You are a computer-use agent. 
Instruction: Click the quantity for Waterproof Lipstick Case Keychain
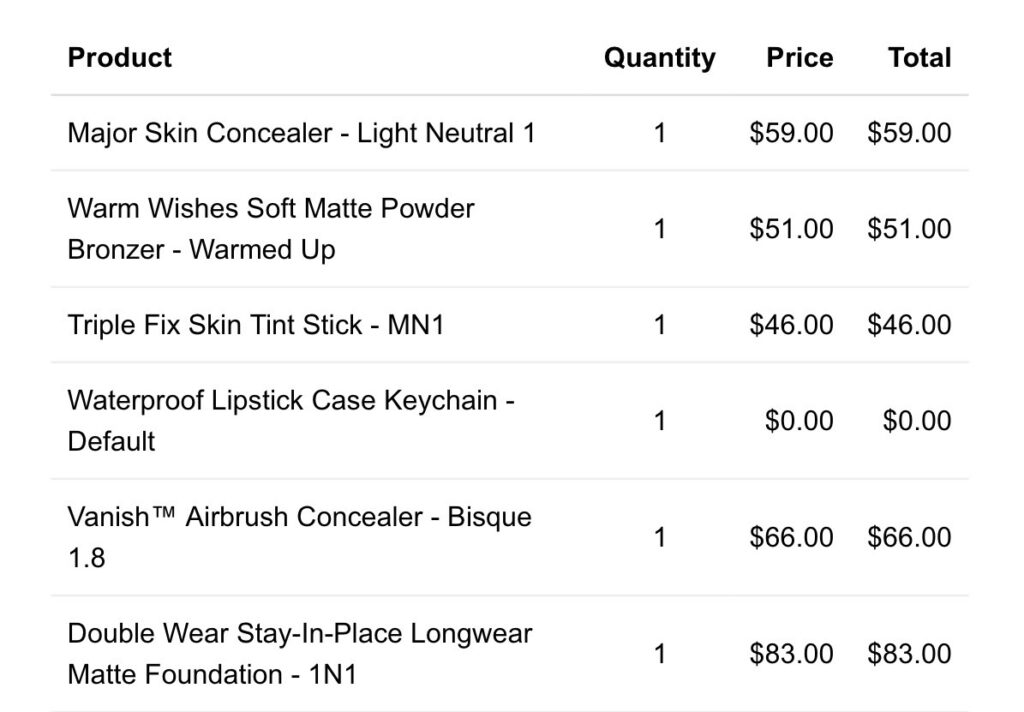tap(659, 421)
